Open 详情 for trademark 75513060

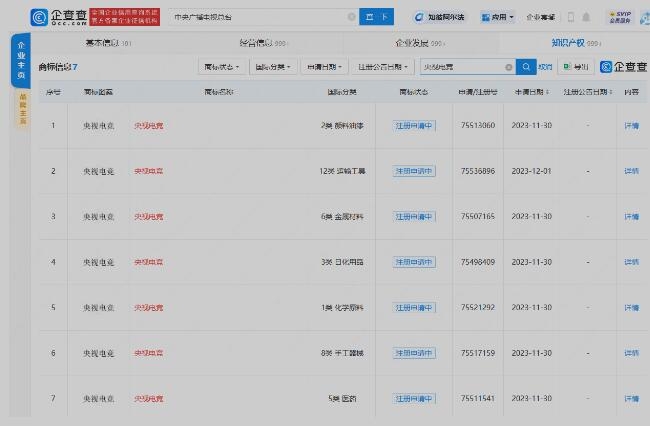[x=631, y=126]
